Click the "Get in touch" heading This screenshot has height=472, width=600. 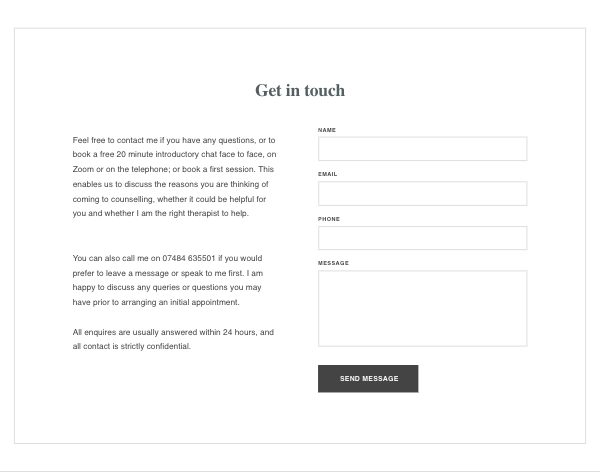click(x=300, y=91)
